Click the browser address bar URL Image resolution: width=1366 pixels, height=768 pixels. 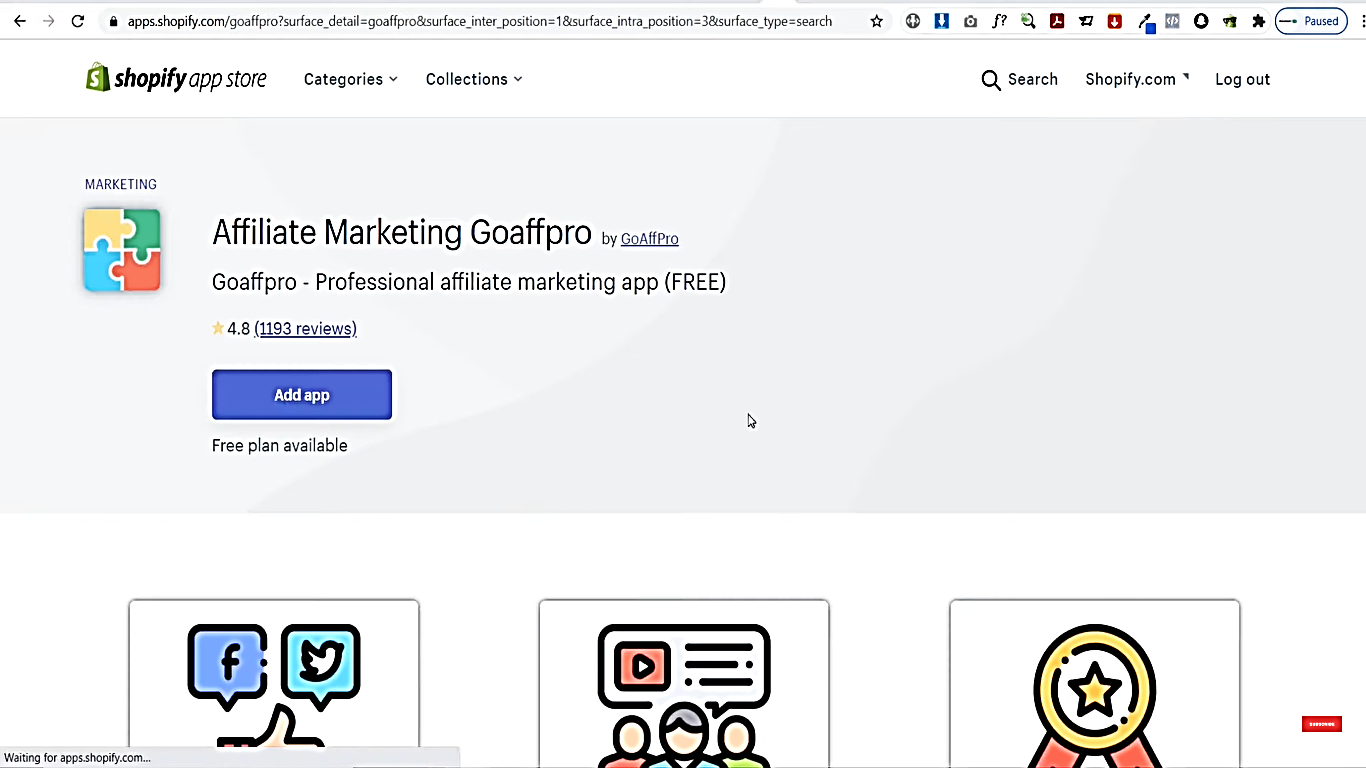click(x=480, y=21)
